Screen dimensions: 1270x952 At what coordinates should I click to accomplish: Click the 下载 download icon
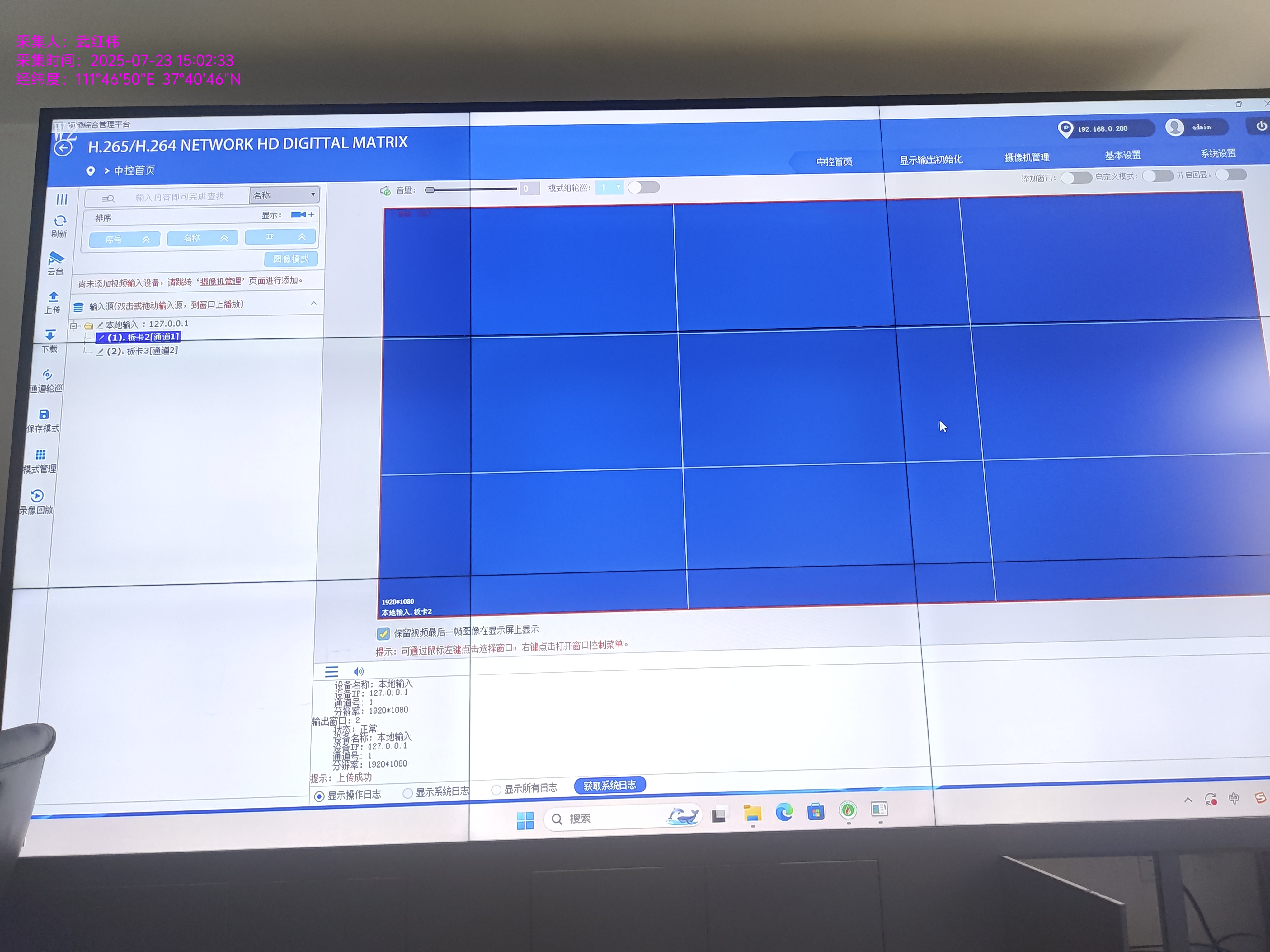tap(50, 336)
